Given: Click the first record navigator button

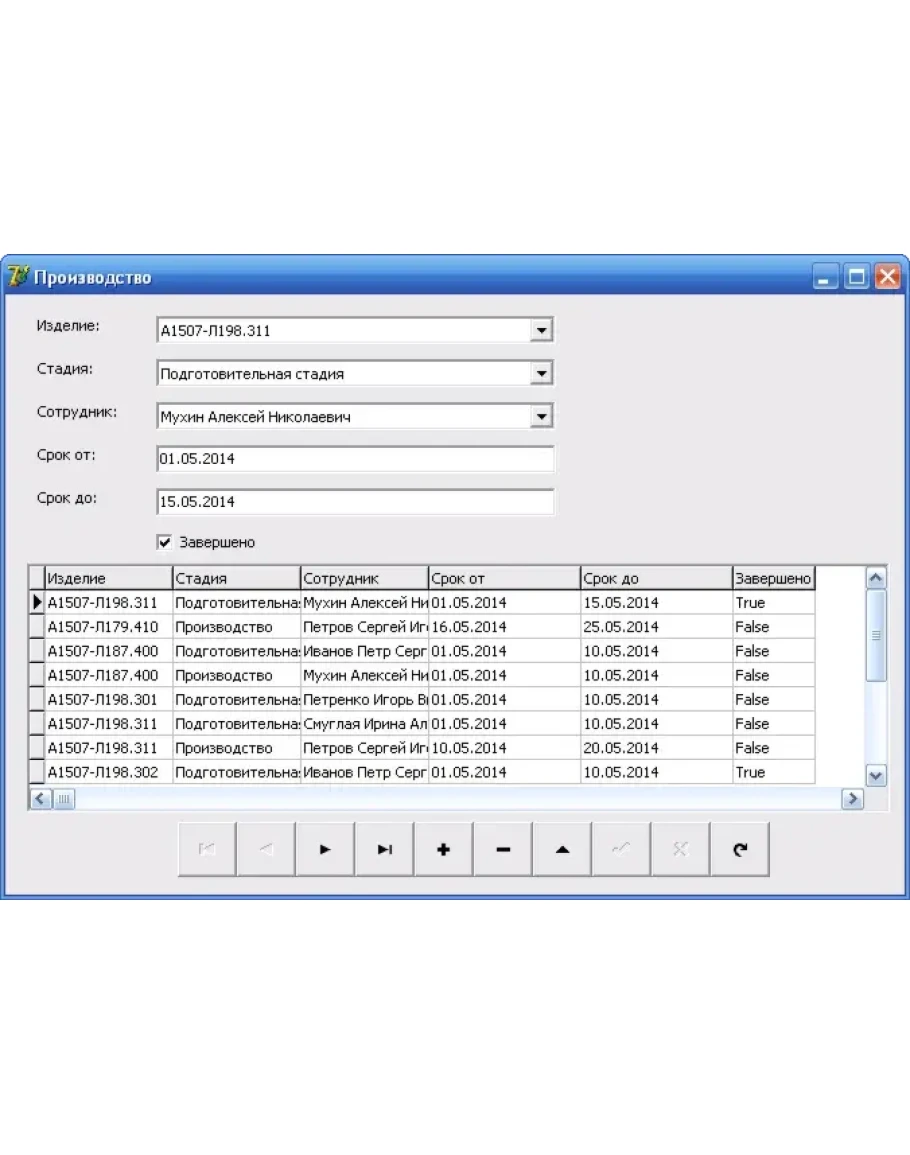Looking at the screenshot, I should pyautogui.click(x=207, y=849).
